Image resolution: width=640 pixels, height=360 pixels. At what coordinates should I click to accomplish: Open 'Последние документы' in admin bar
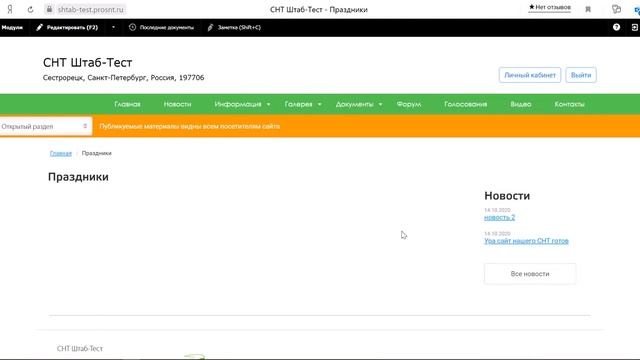click(161, 27)
